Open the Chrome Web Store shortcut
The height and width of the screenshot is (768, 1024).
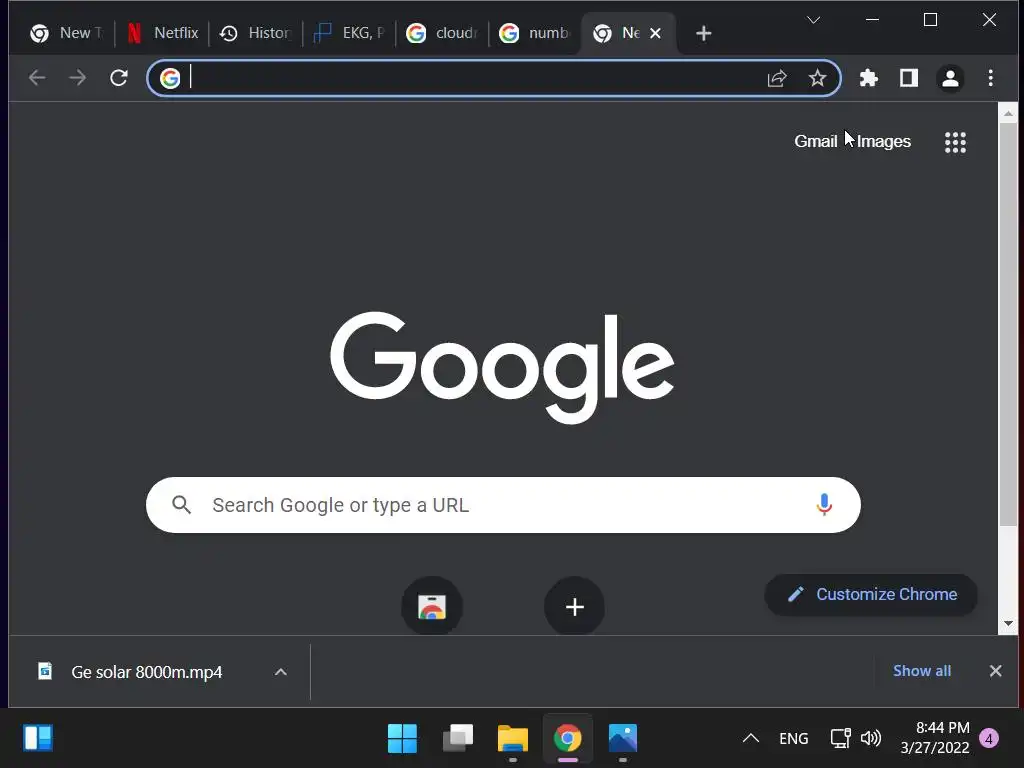pos(432,607)
